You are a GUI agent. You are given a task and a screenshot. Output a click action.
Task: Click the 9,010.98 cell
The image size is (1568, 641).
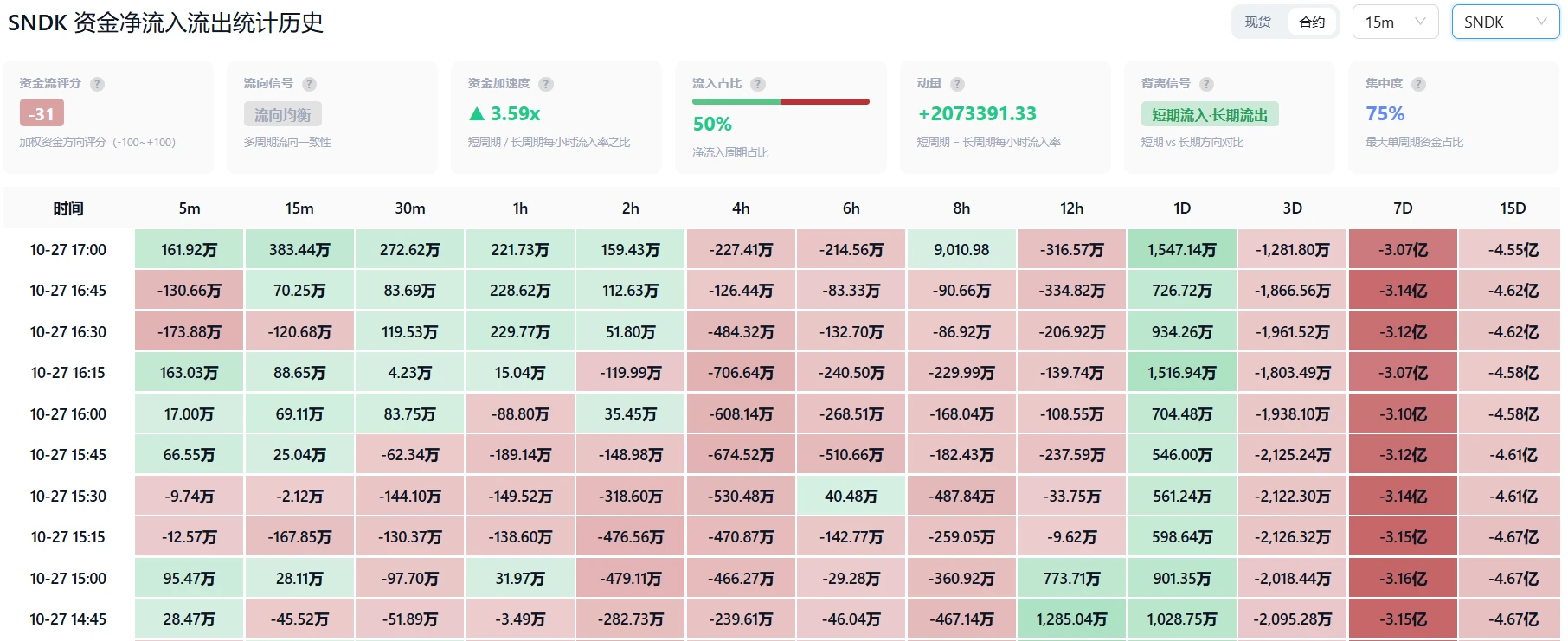click(x=961, y=250)
